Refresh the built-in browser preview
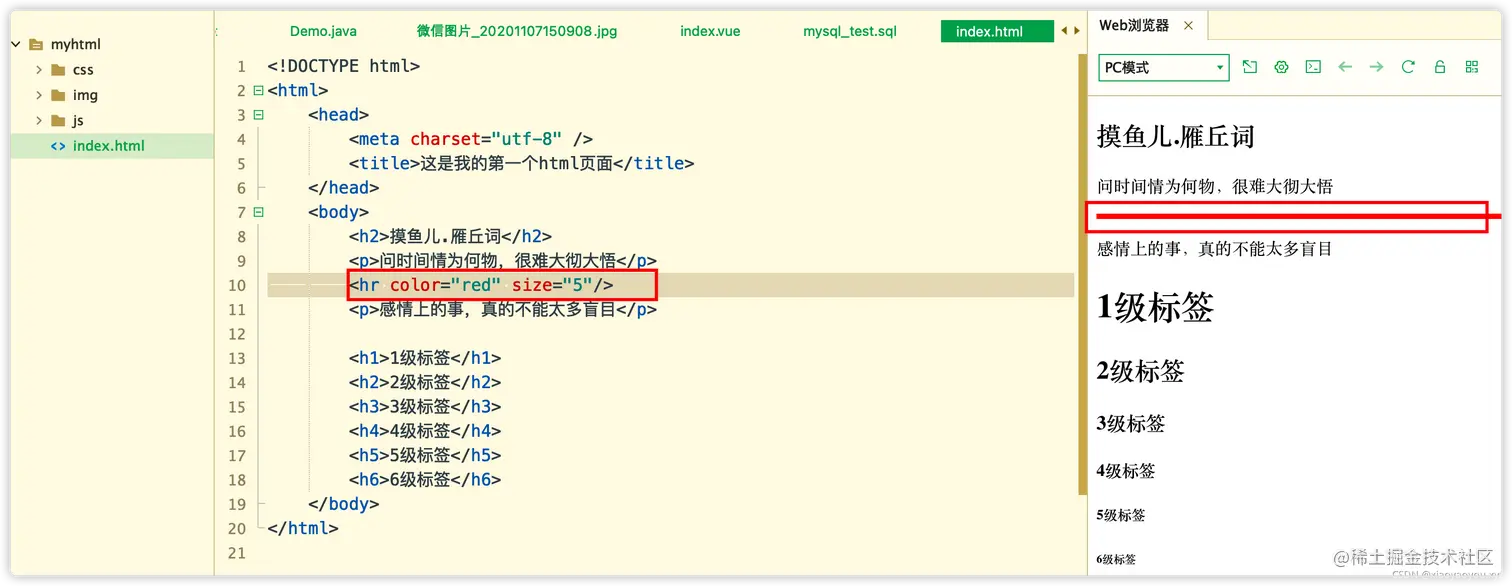This screenshot has height=586, width=1512. click(x=1408, y=67)
